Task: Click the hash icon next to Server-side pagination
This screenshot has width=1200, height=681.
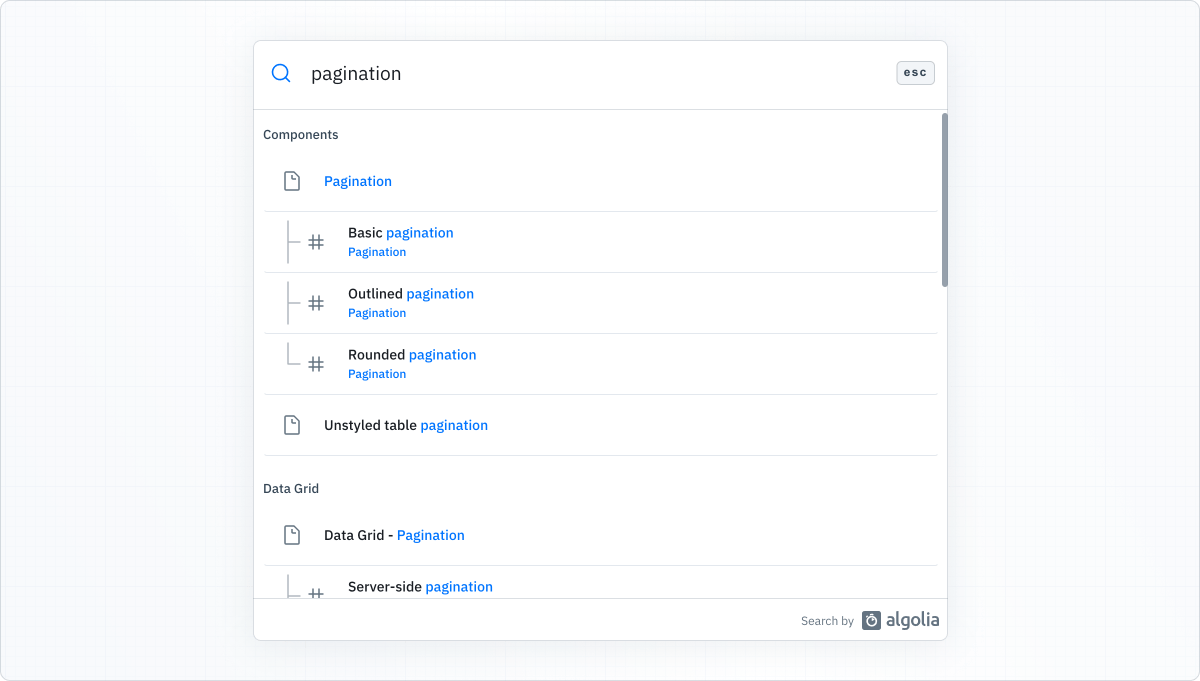Action: [x=317, y=592]
